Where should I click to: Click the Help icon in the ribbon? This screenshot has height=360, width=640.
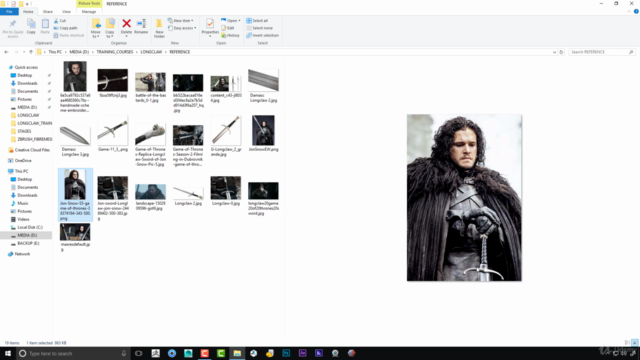636,11
